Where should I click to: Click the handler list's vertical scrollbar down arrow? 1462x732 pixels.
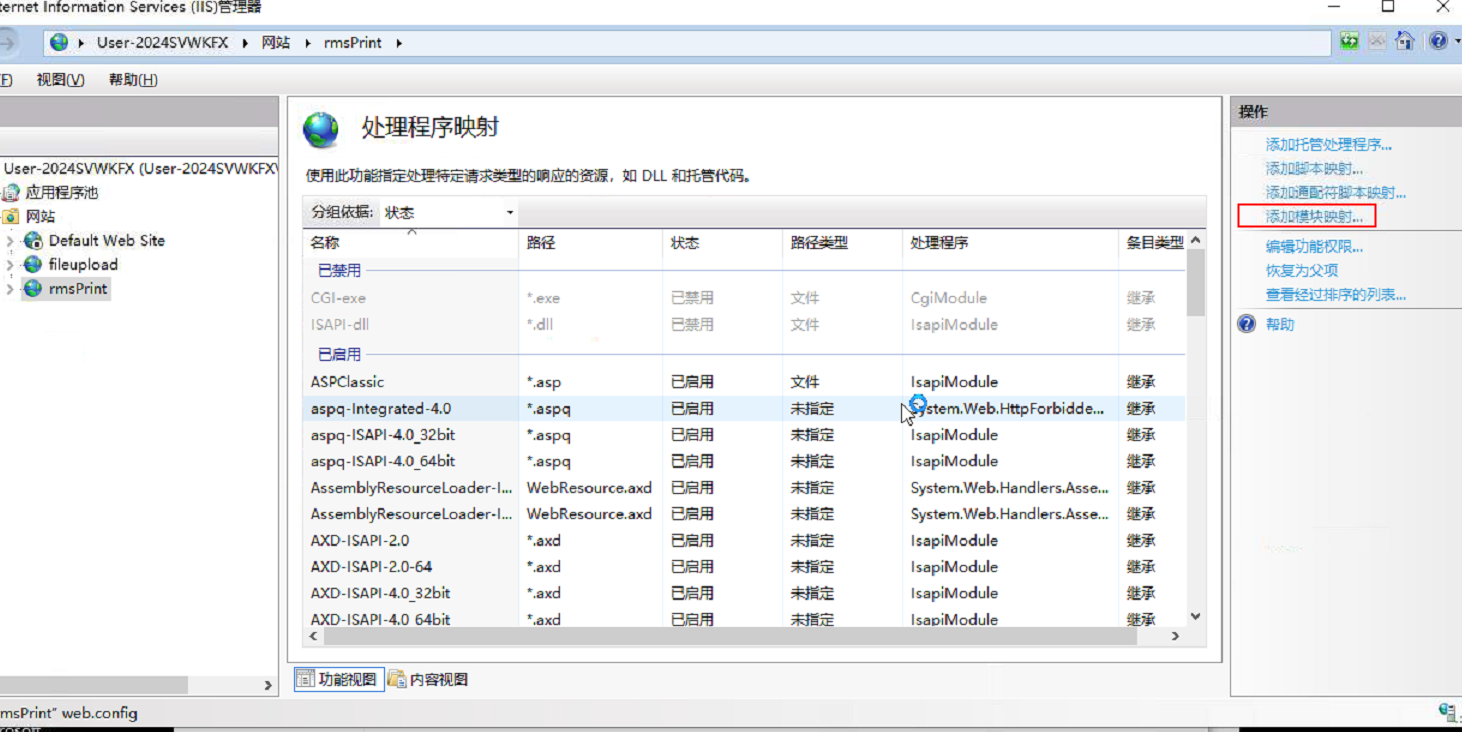[1196, 617]
